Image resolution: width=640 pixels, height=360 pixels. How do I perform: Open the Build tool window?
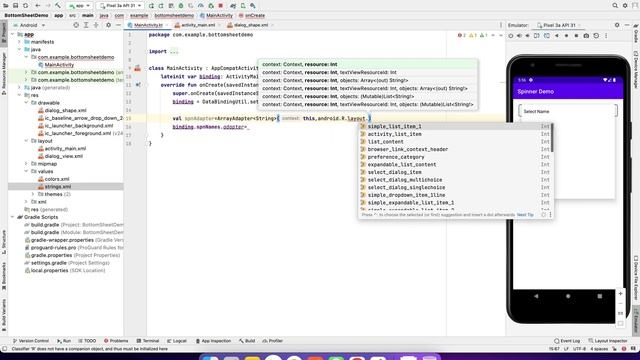[x=247, y=341]
